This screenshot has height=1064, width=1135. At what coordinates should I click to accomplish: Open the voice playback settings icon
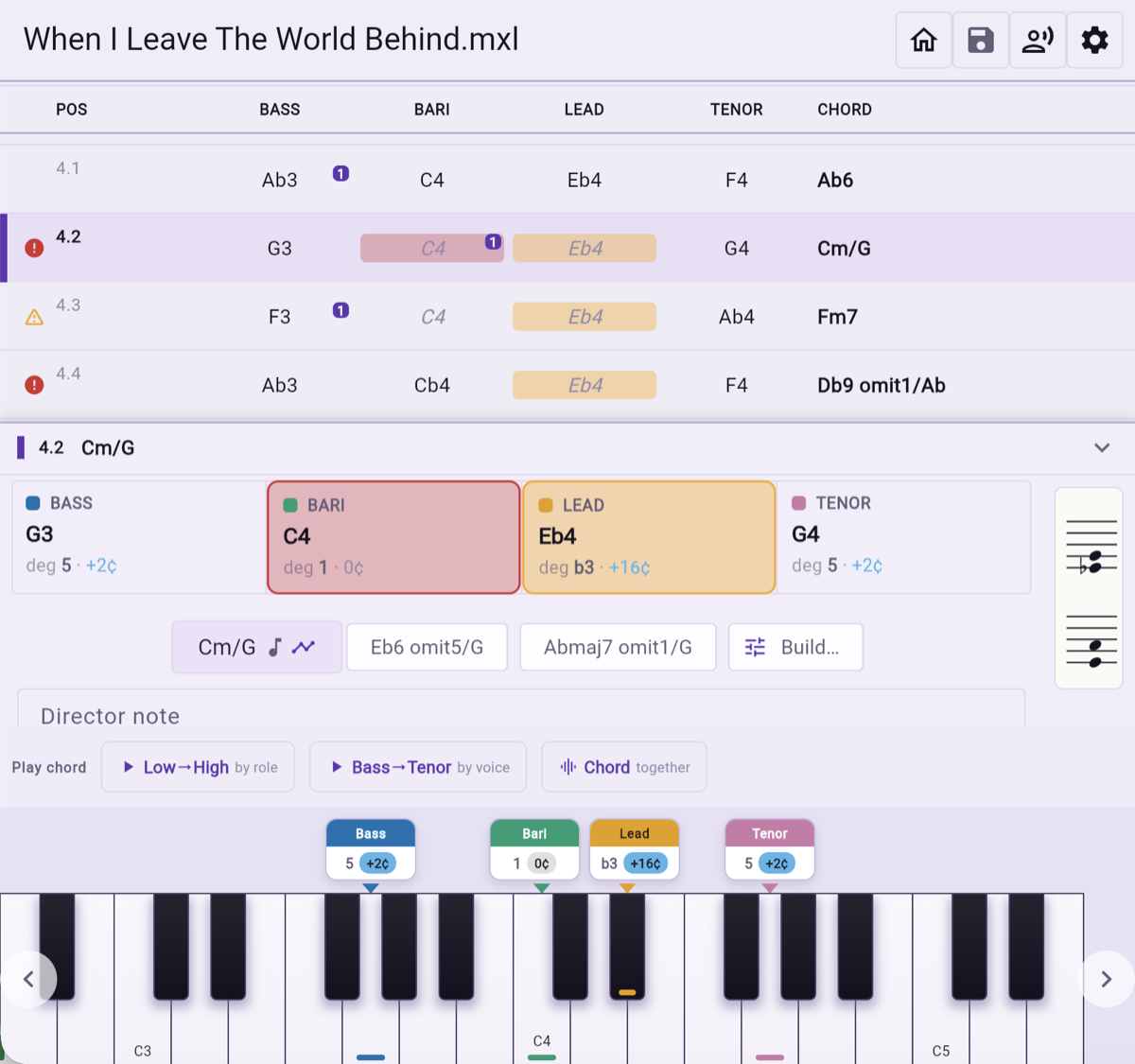coord(1038,40)
